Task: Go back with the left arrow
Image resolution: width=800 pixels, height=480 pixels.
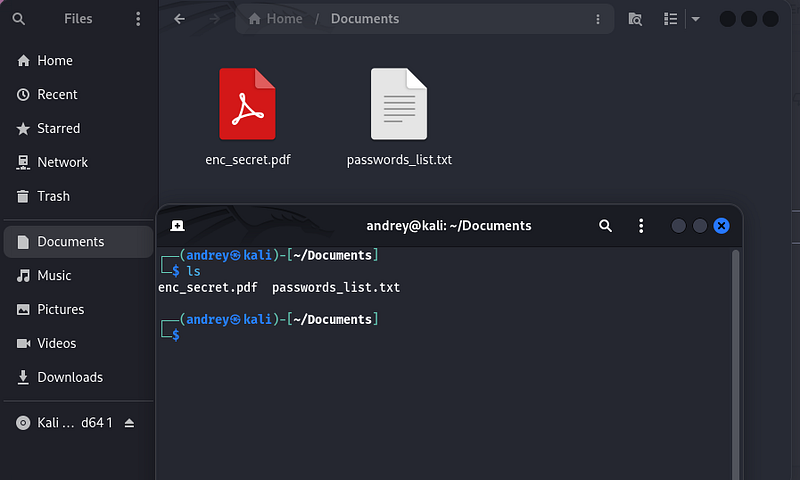Action: click(179, 19)
